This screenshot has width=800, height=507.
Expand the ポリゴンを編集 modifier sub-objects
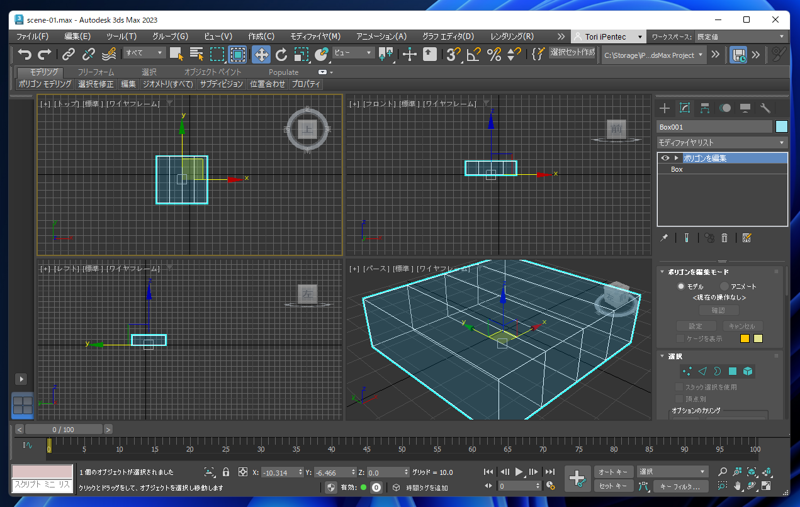(x=677, y=158)
